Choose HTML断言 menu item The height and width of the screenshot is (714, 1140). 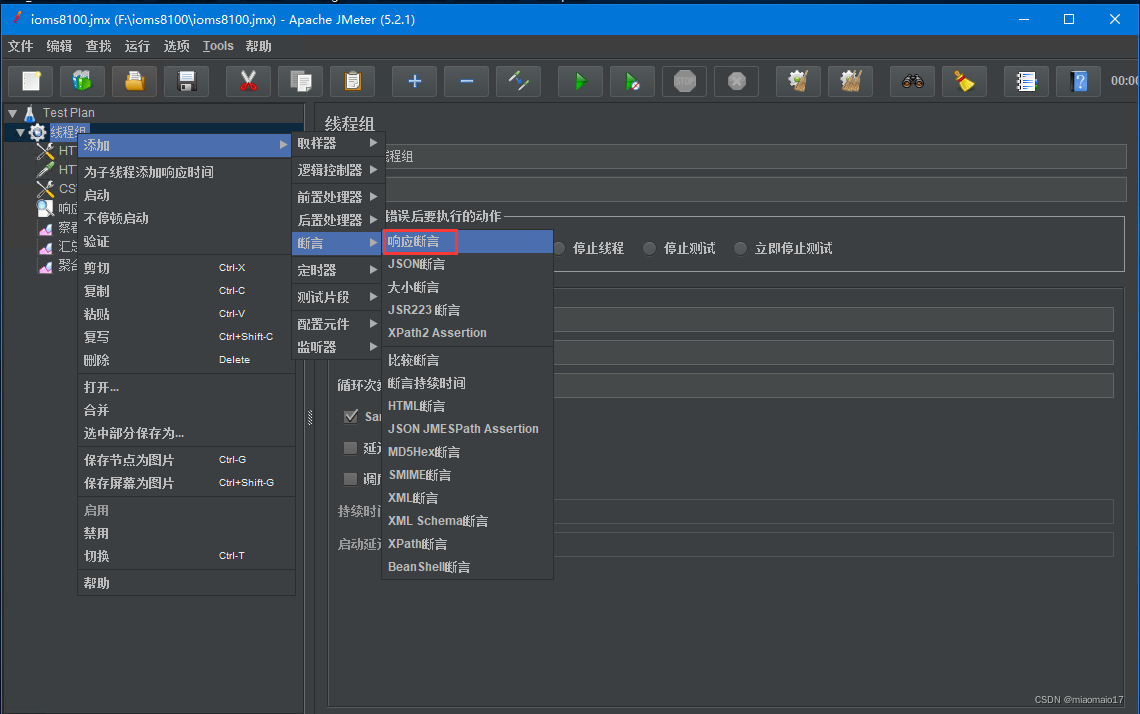467,406
